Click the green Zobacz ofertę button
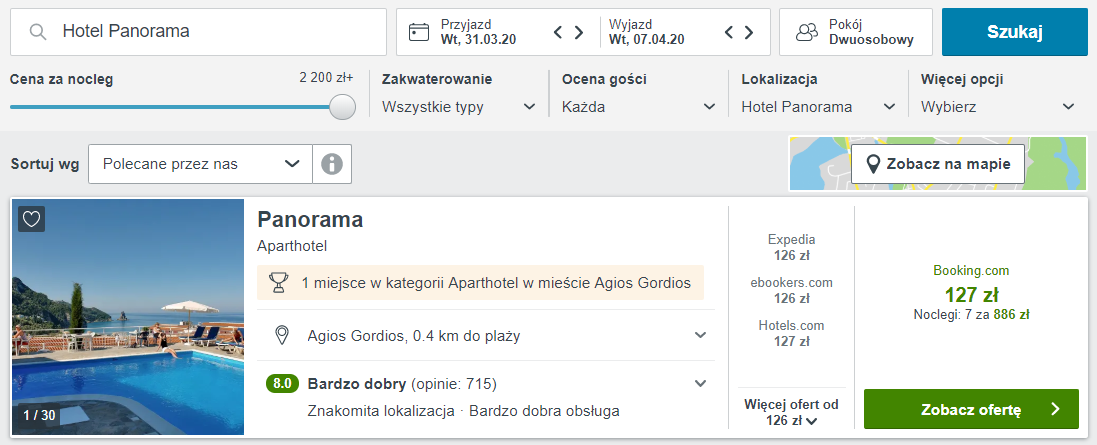 click(x=971, y=409)
